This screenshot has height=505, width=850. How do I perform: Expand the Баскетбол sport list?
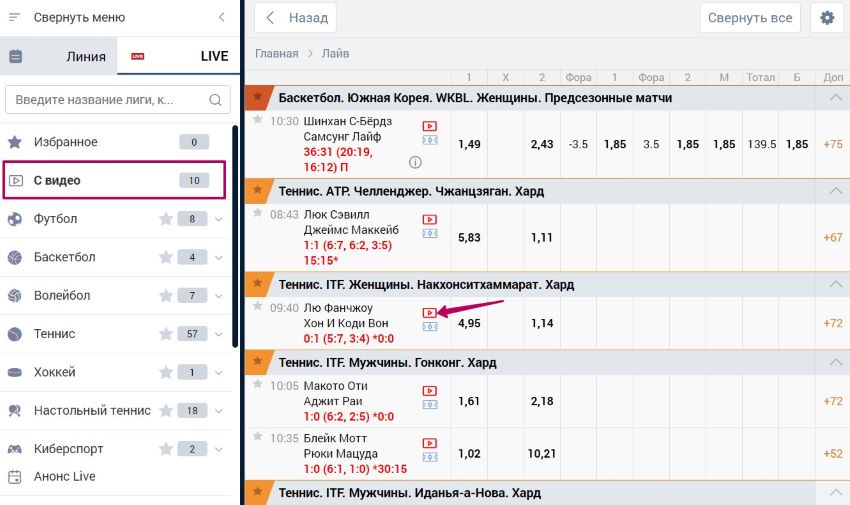[218, 258]
